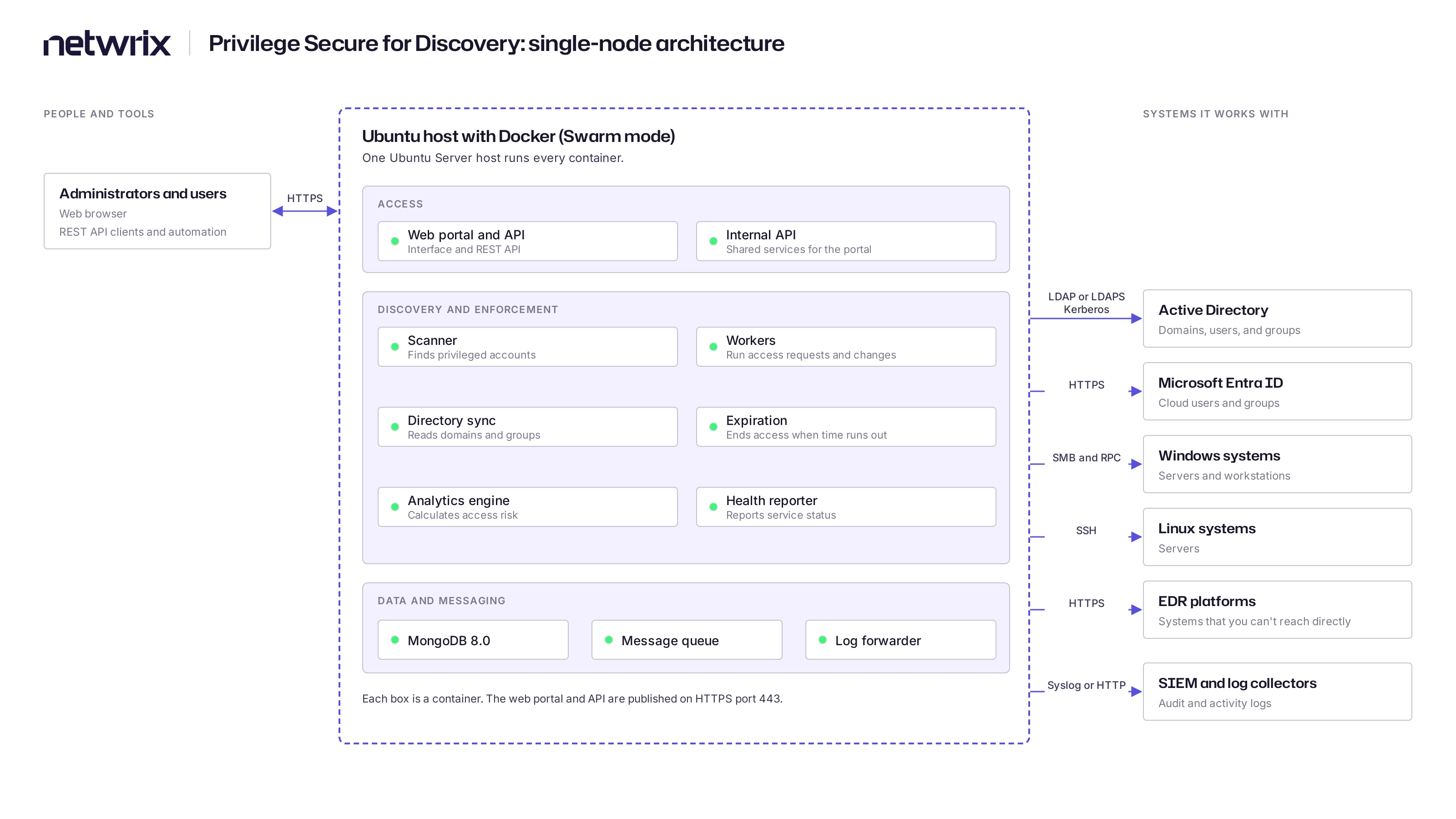Viewport: 1456px width, 819px height.
Task: Click green status dot beside Health reporter
Action: point(713,507)
